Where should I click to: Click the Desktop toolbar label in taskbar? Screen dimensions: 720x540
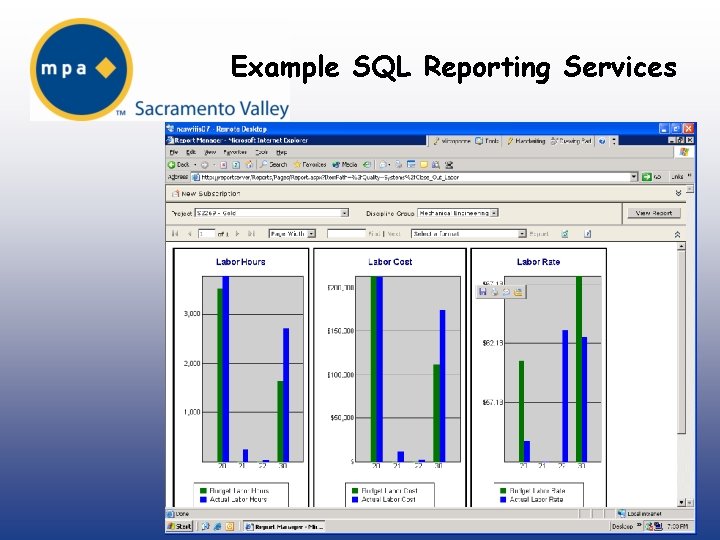(622, 526)
